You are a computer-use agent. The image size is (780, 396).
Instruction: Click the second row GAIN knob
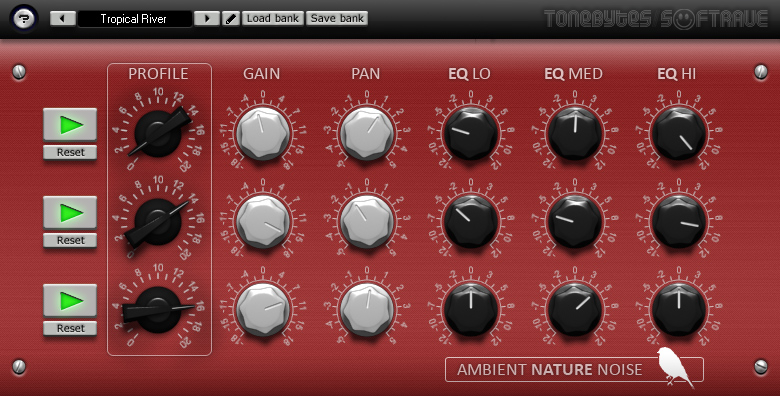pyautogui.click(x=263, y=221)
